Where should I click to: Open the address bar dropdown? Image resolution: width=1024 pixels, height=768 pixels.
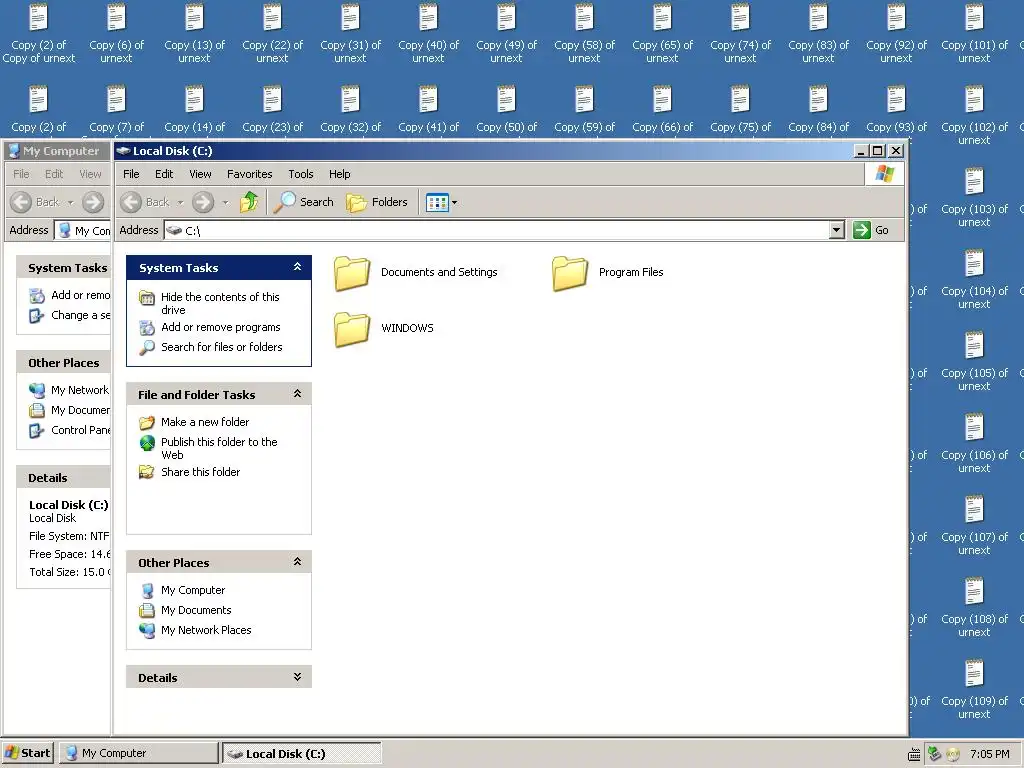837,230
